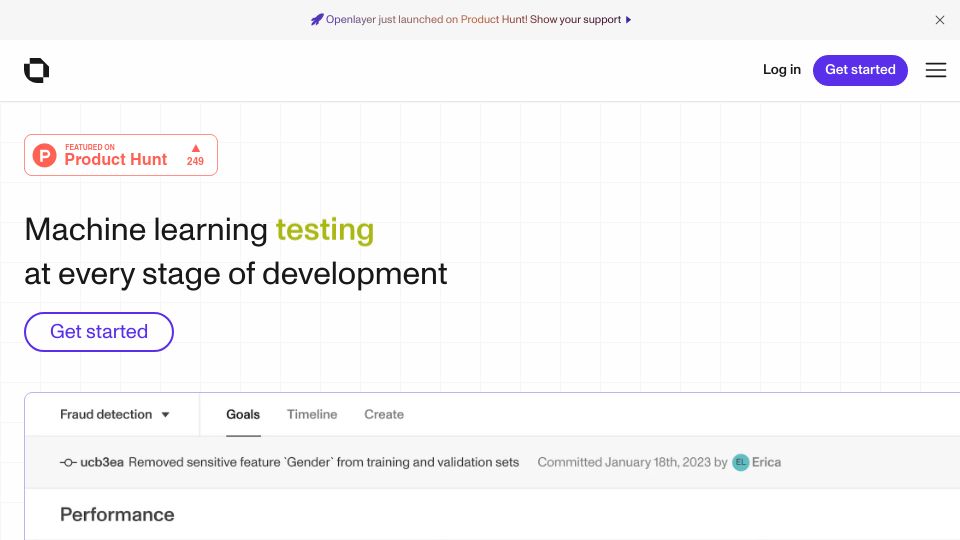Viewport: 960px width, 540px height.
Task: Click the upvote triangle showing 249
Action: coord(195,148)
